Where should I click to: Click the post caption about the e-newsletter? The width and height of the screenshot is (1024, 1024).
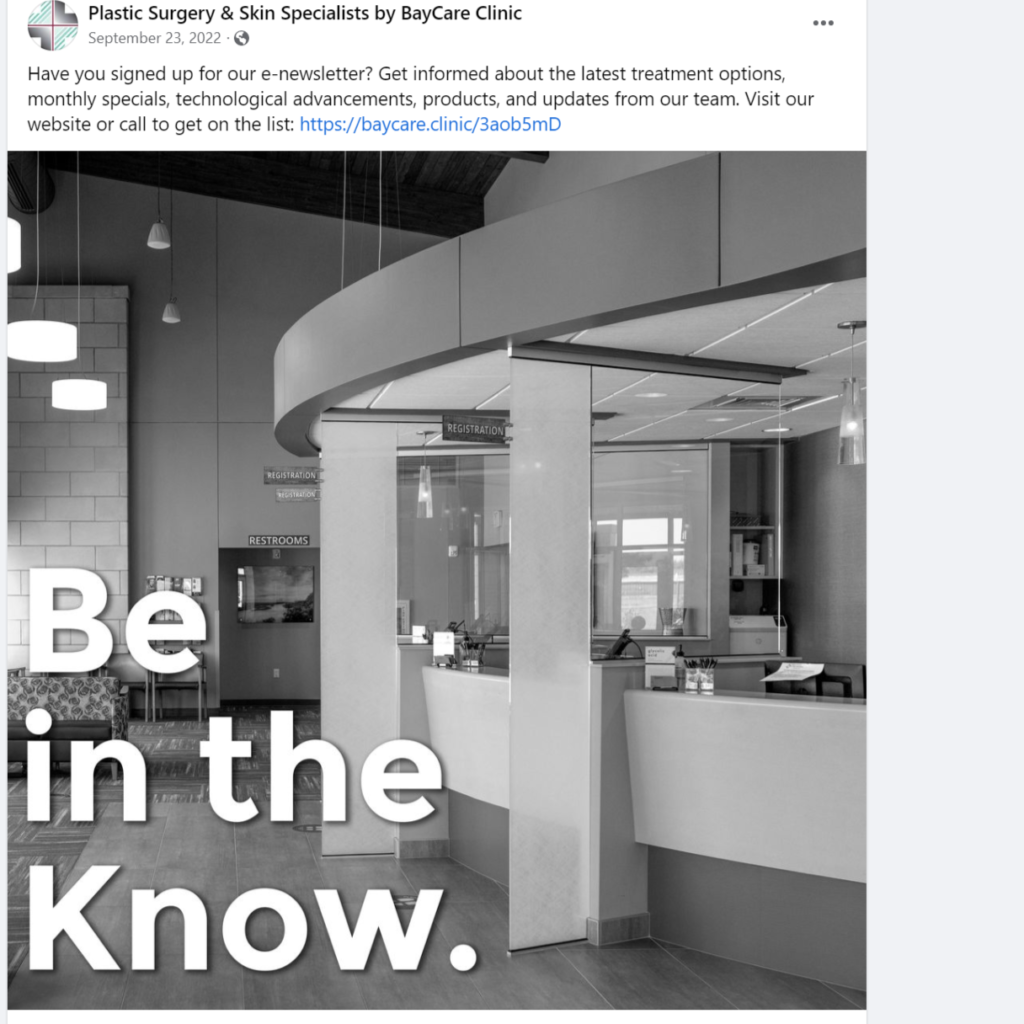click(421, 99)
